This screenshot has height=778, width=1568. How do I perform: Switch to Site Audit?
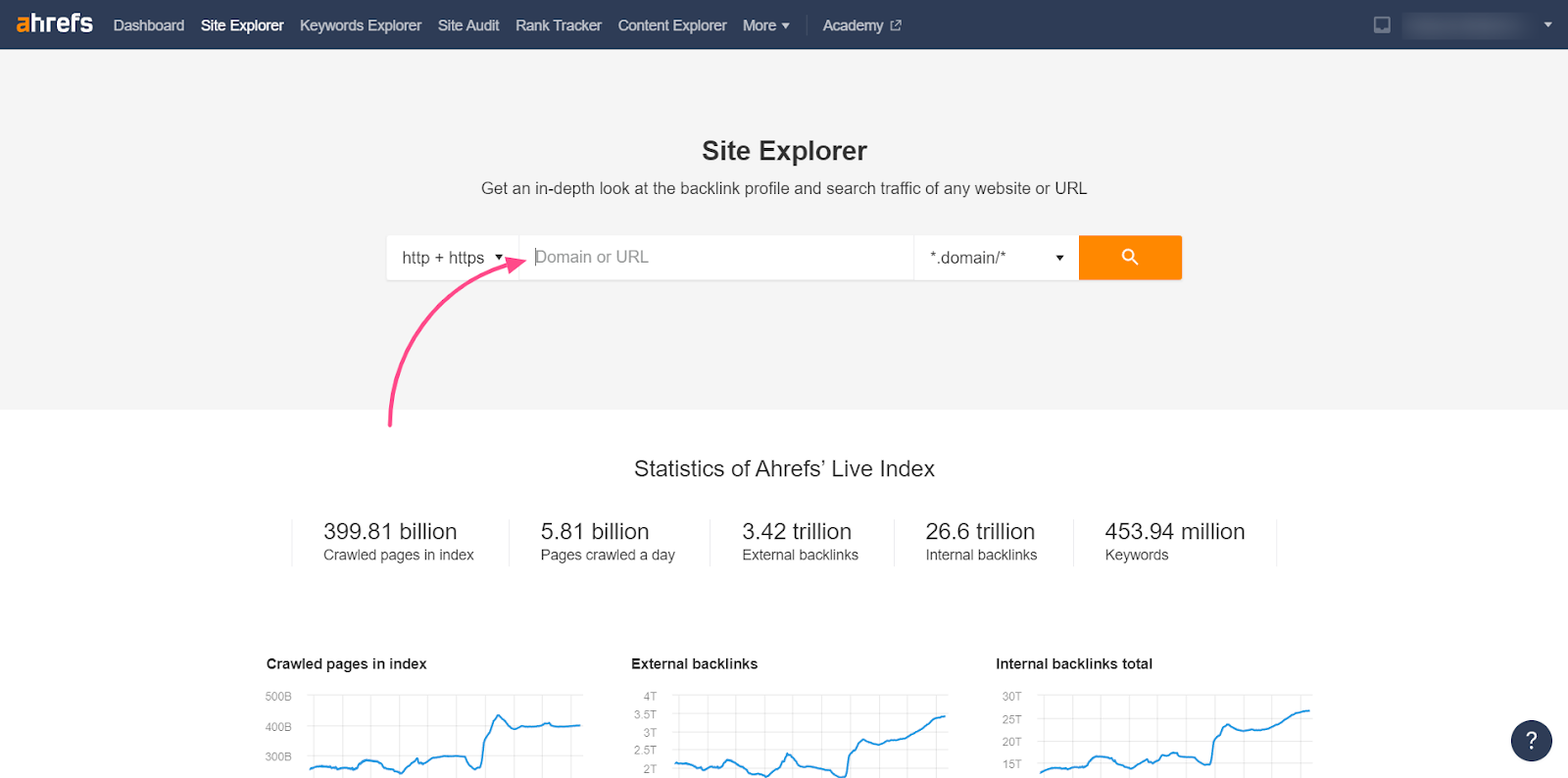pos(468,25)
